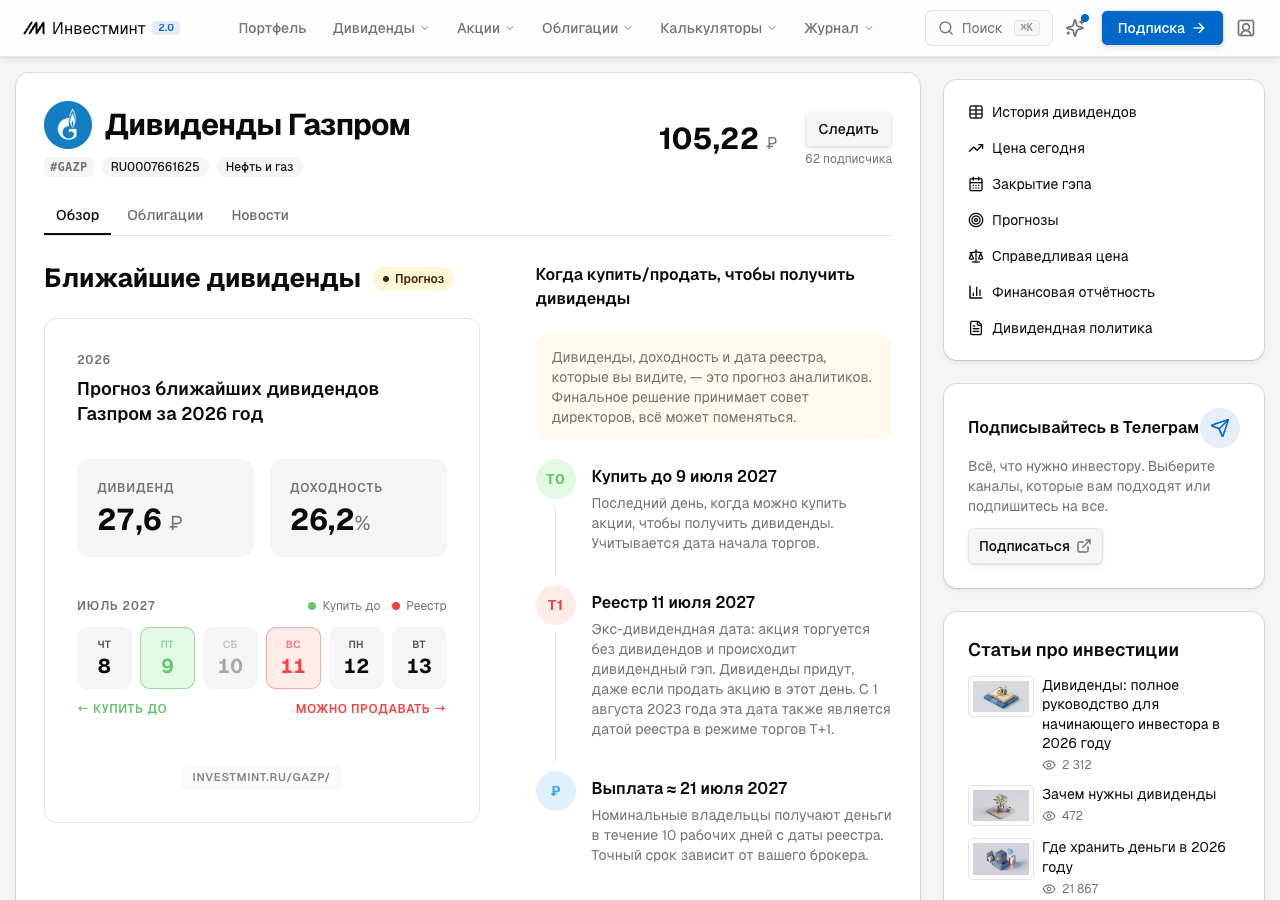
Task: Click the Нефть и газ sector tag
Action: tap(260, 167)
